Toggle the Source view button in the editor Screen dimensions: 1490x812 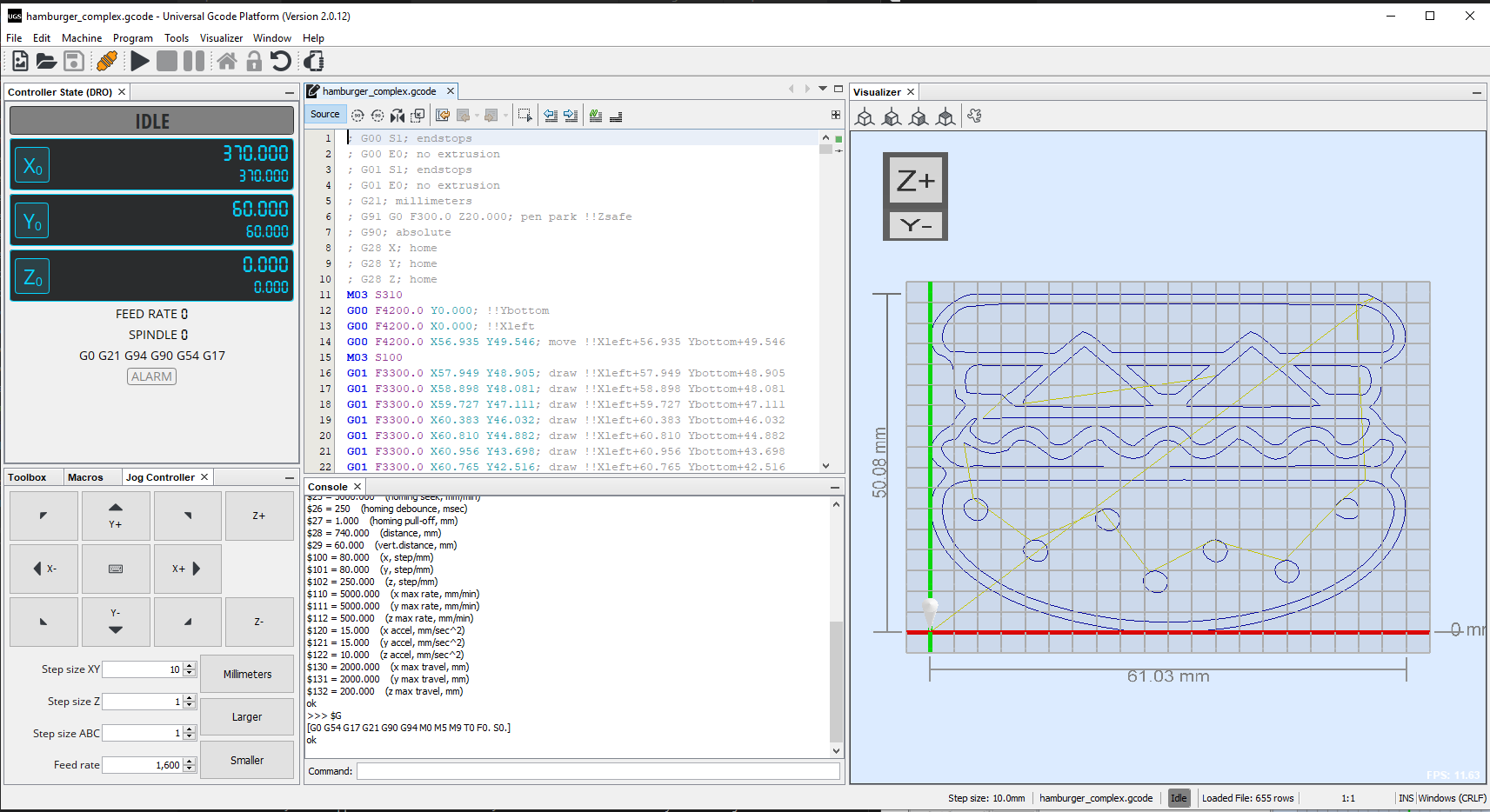(x=324, y=114)
